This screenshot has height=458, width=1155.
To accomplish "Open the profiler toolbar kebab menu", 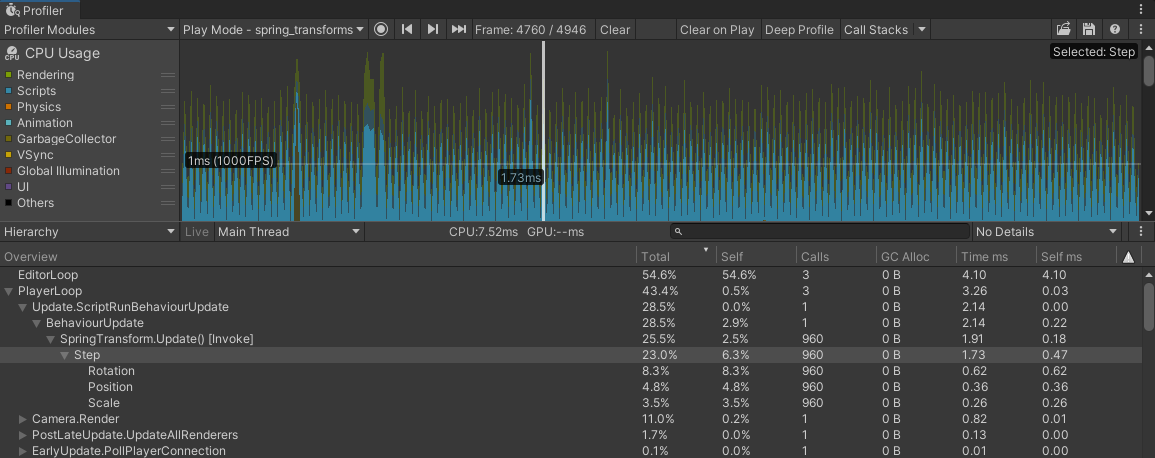I will [1141, 29].
